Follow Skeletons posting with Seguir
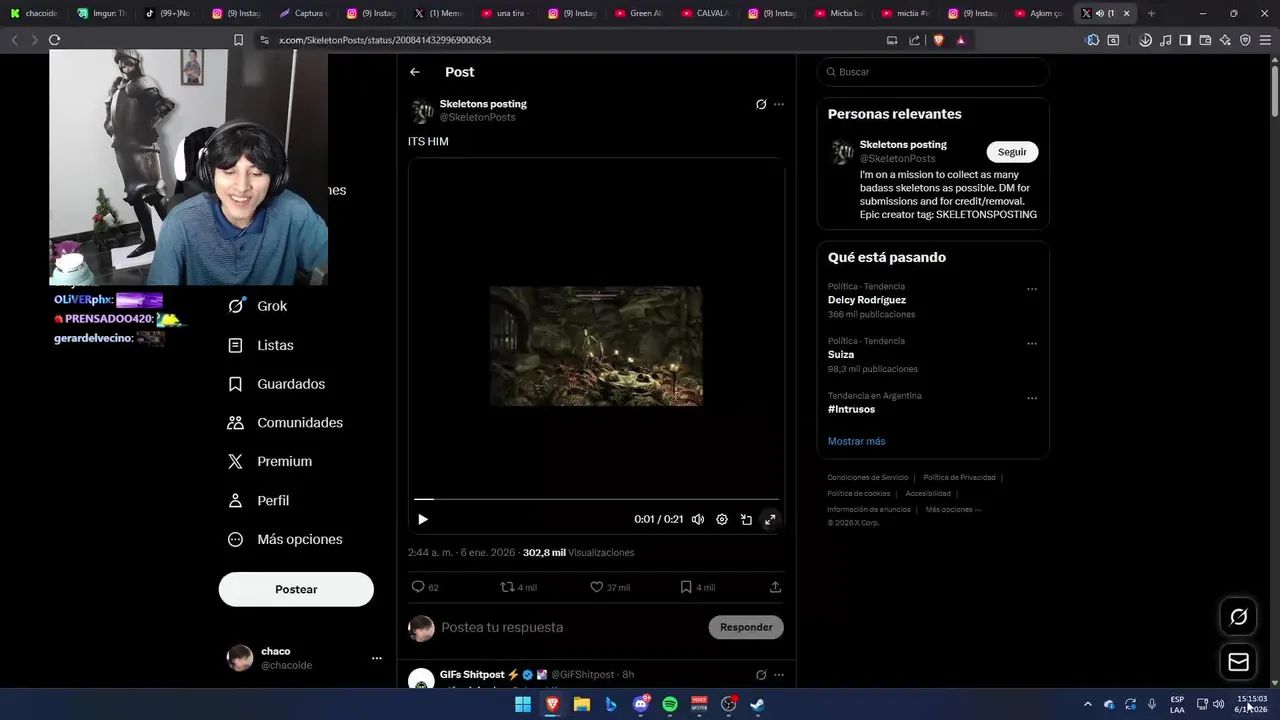Screen dimensions: 1280x720 tap(1012, 152)
